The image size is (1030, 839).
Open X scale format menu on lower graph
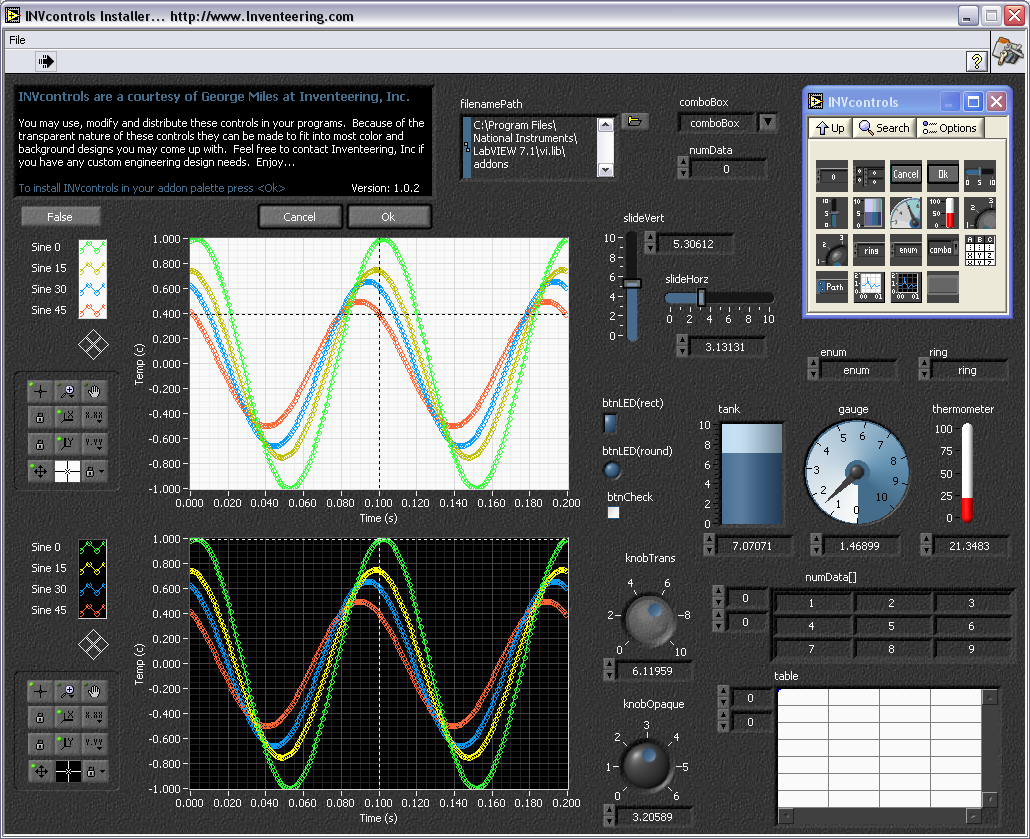(94, 717)
